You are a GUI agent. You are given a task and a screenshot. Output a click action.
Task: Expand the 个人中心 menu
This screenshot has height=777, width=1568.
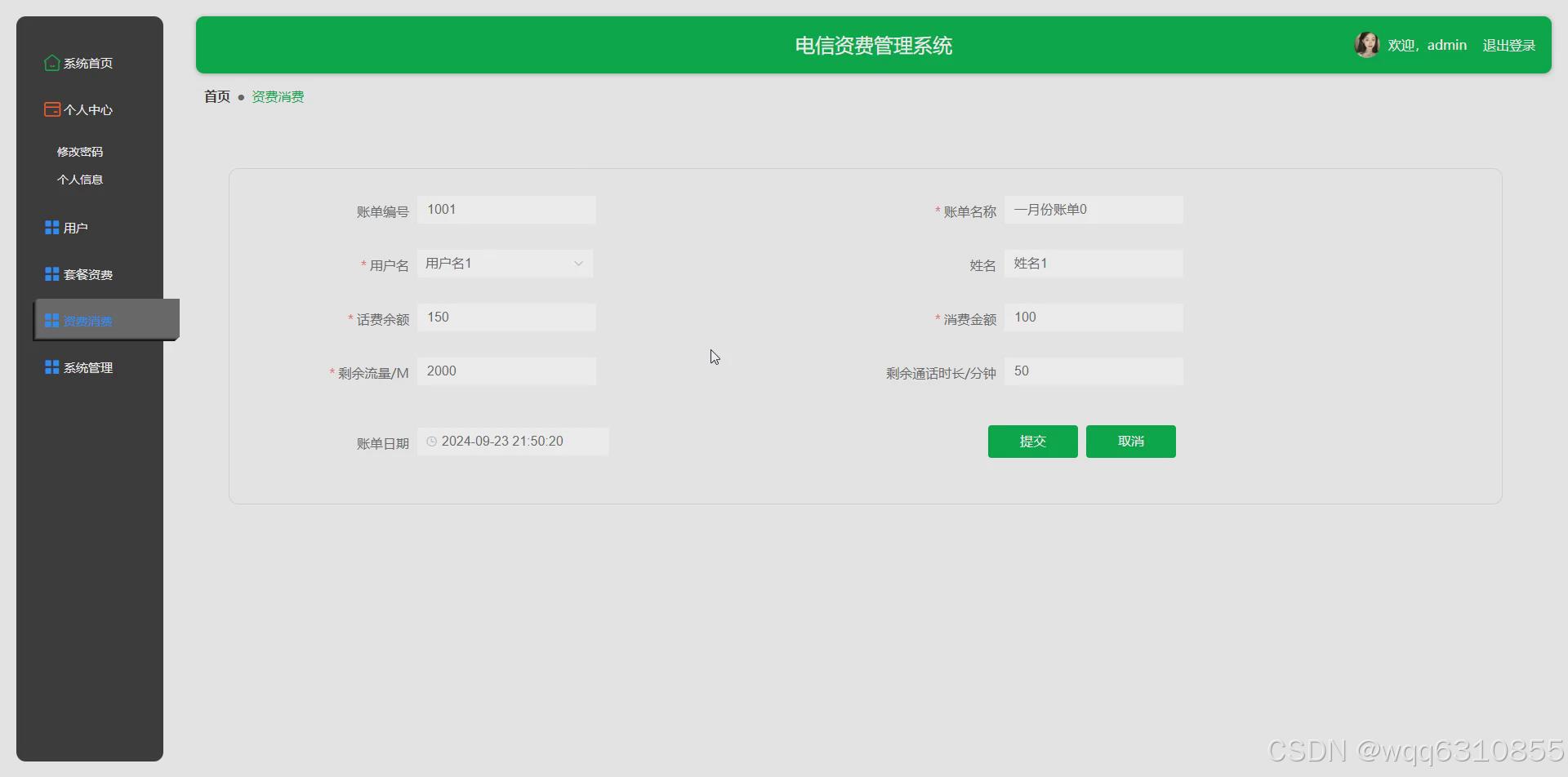(90, 109)
